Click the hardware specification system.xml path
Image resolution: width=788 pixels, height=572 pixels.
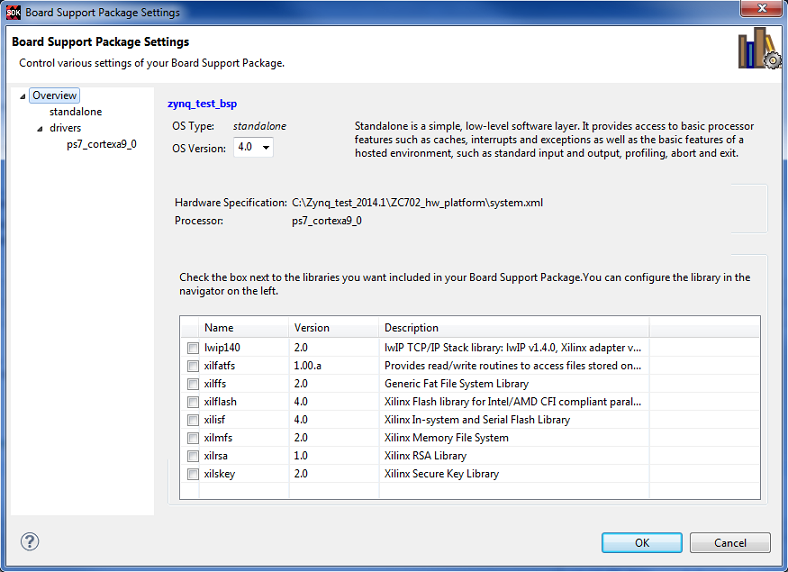tap(417, 203)
